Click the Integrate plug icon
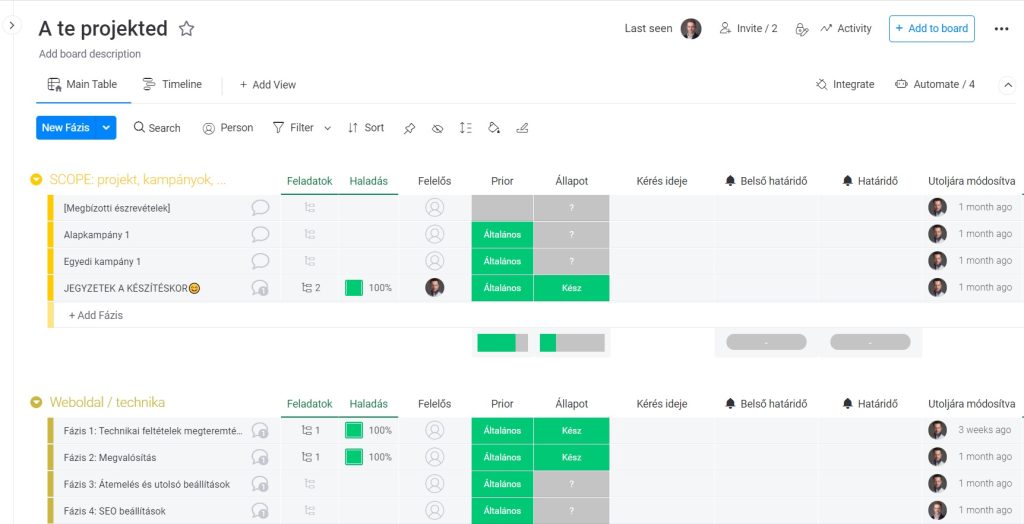1024x524 pixels. coord(822,85)
